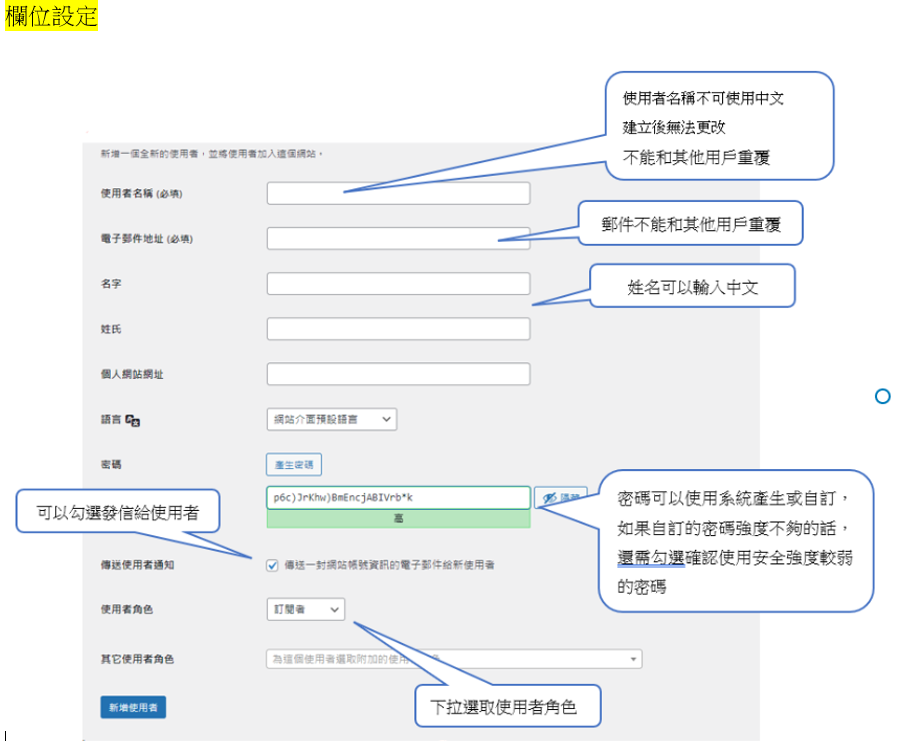Select the 姓名可以輸入中文 callout bubble
906x741 pixels.
(x=692, y=287)
